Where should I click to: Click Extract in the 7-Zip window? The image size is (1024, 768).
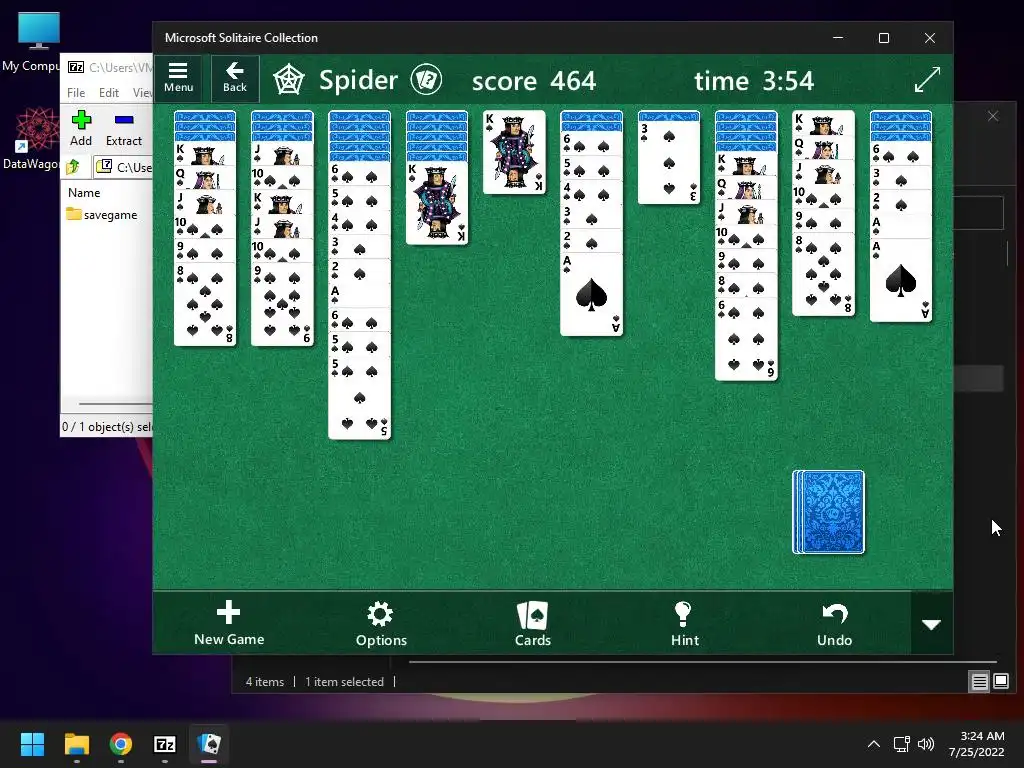coord(123,128)
